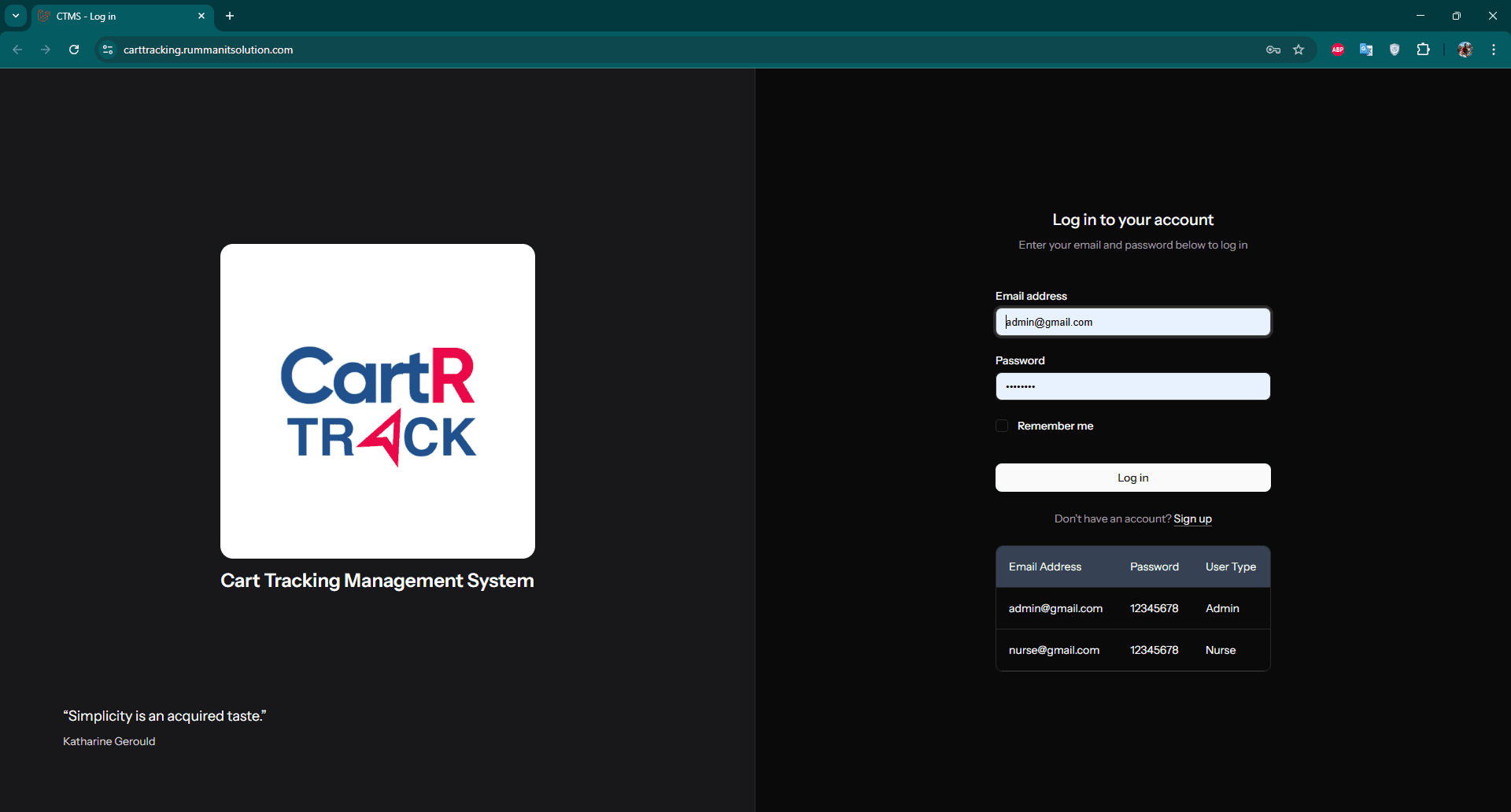Click the Nurse row's 12345678 password cell
Viewport: 1511px width, 812px height.
(x=1154, y=650)
